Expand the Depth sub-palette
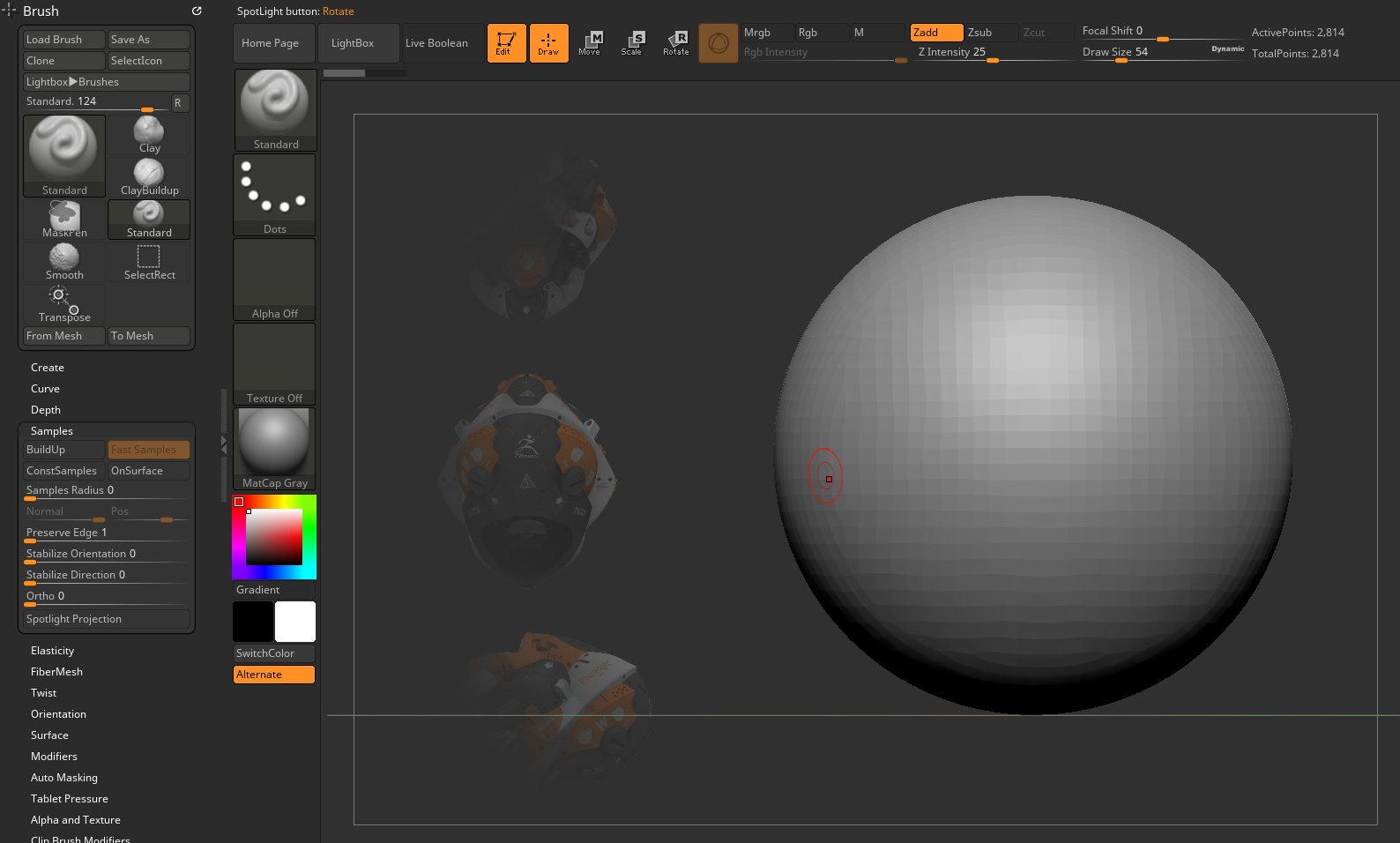 pyautogui.click(x=46, y=410)
